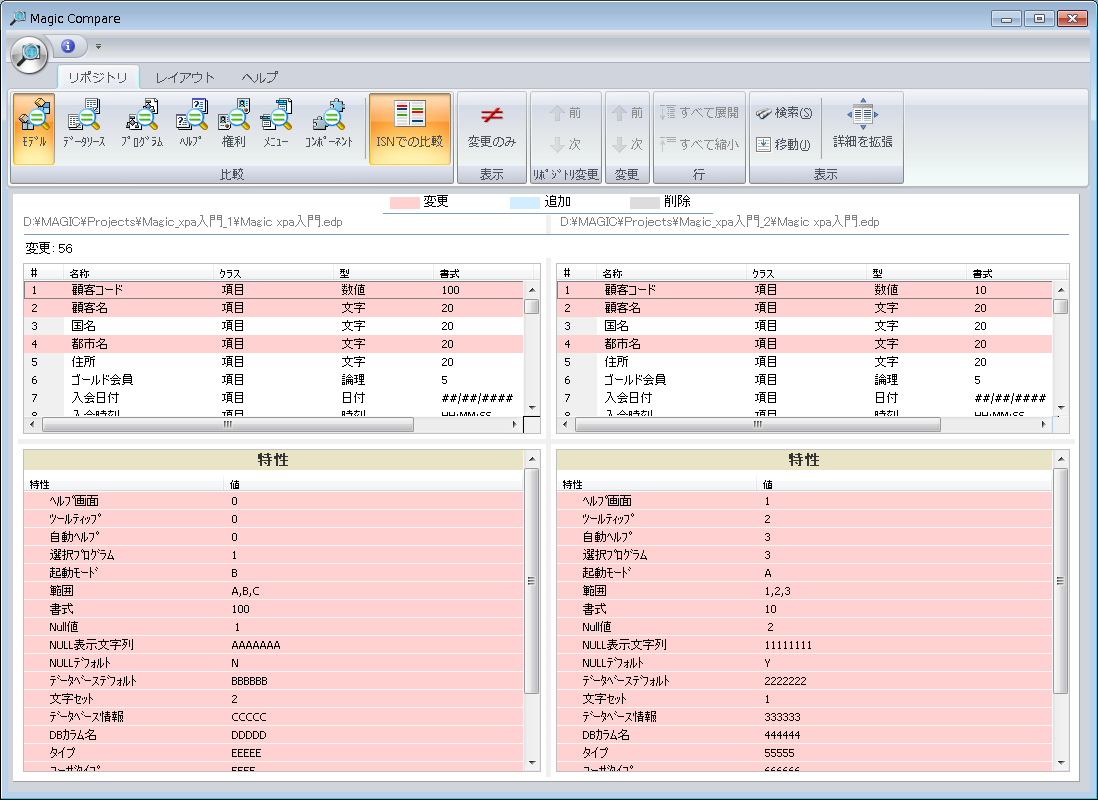Image resolution: width=1098 pixels, height=800 pixels.
Task: Toggle 変更のみ display filter
Action: coord(492,129)
